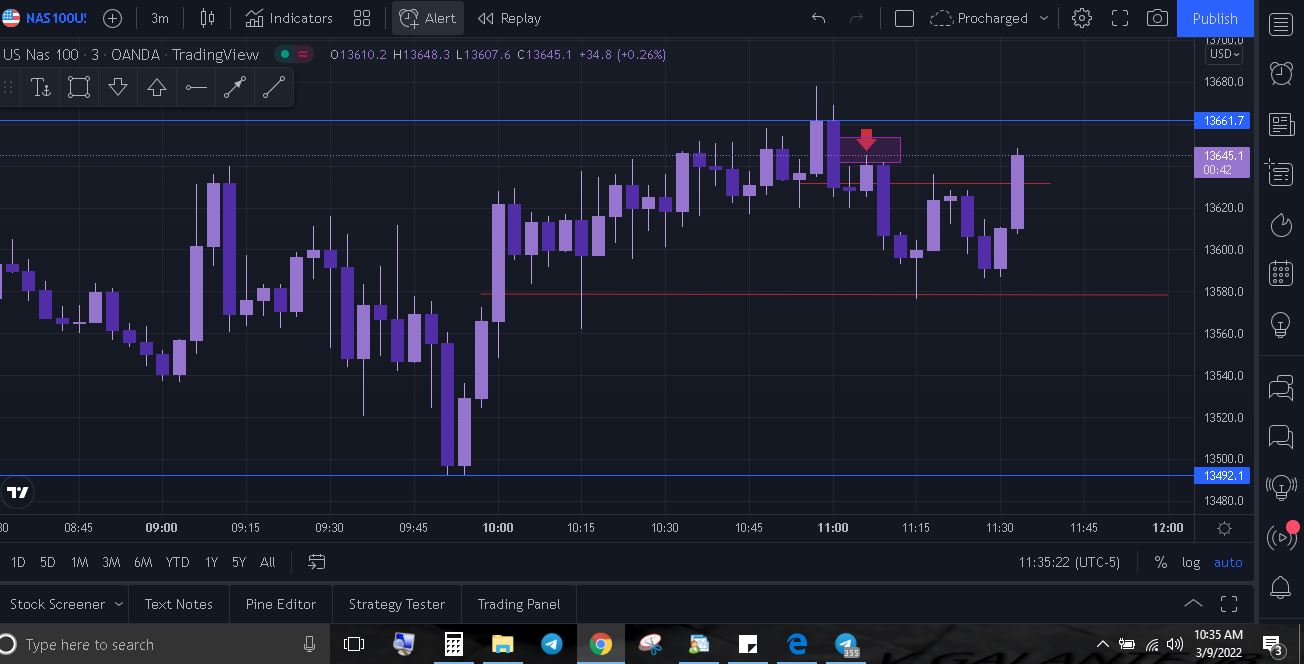This screenshot has width=1304, height=664.
Task: Select the chart layout square icon
Action: 904,18
